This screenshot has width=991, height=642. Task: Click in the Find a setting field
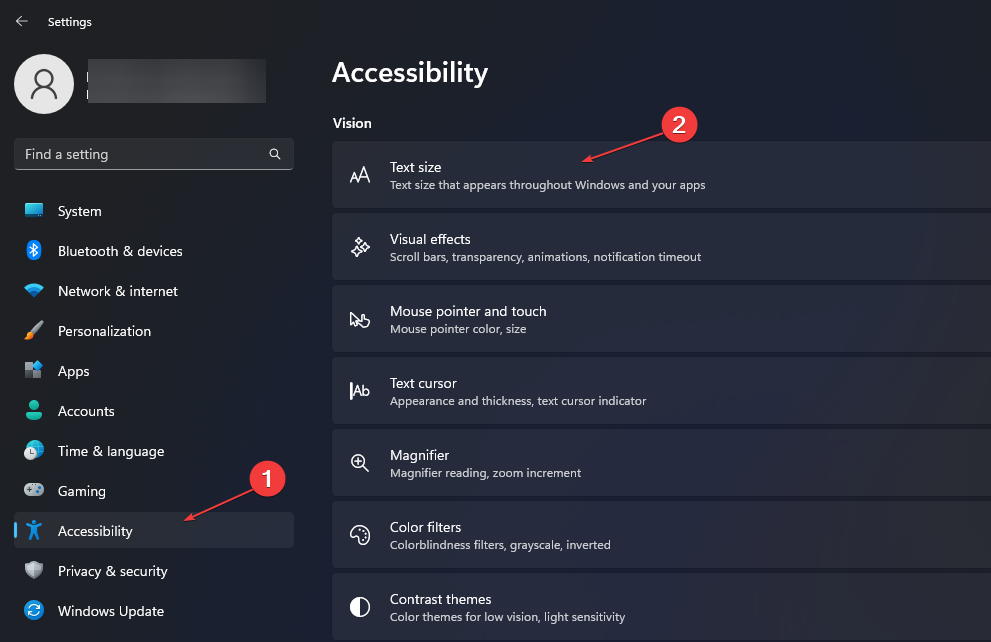click(154, 154)
